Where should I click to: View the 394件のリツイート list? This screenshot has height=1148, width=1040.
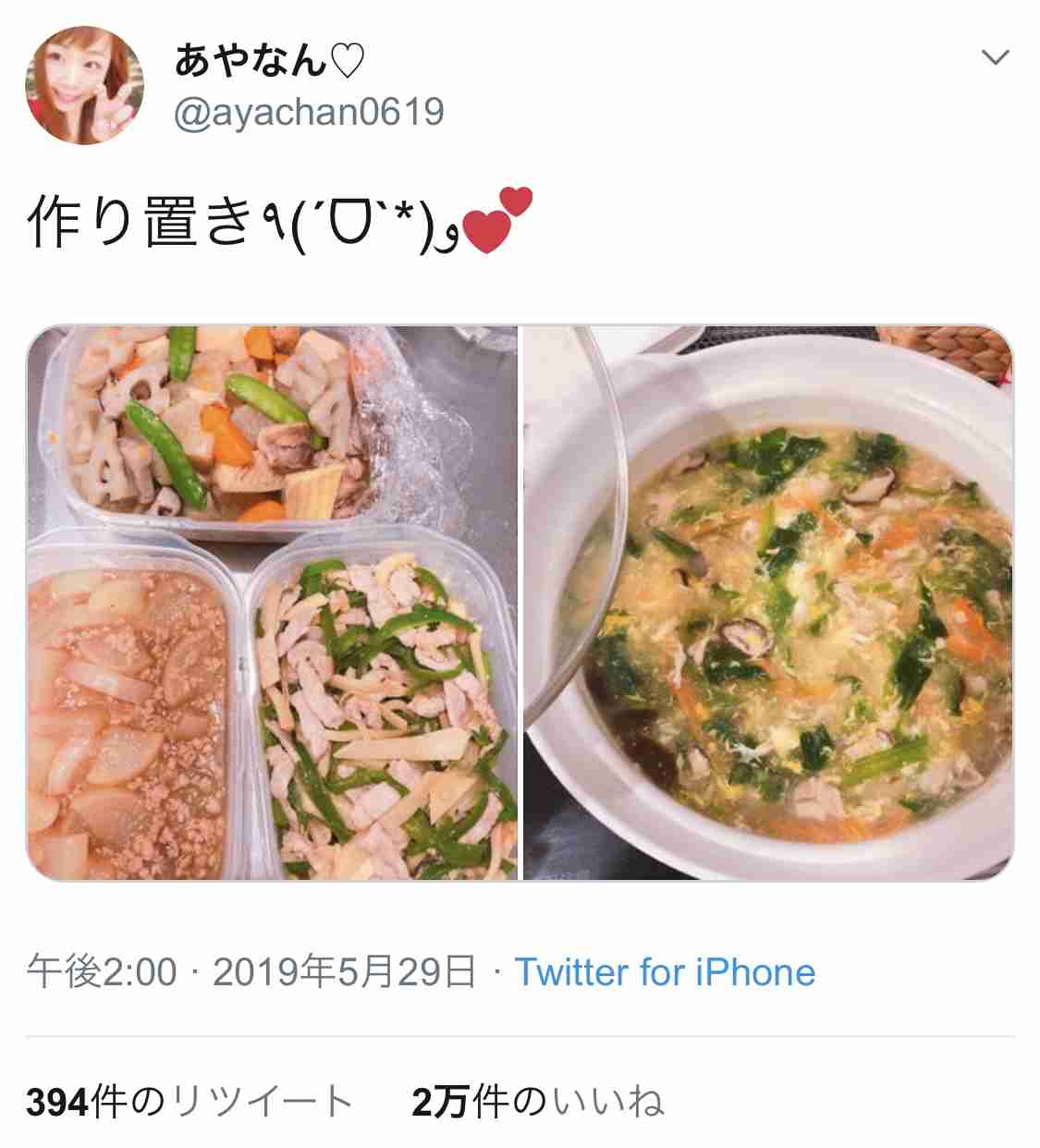click(190, 1102)
